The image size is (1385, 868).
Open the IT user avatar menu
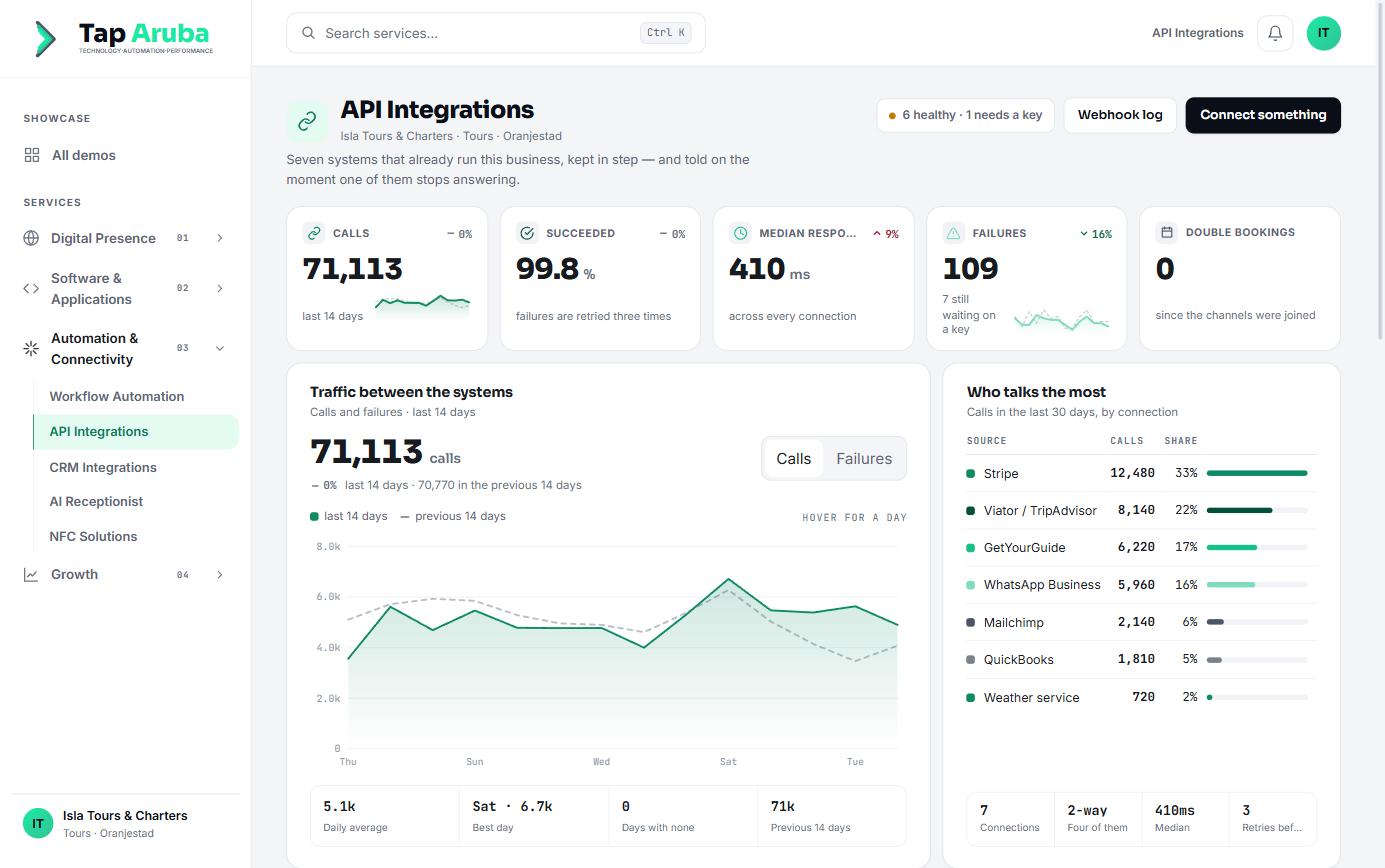pos(1323,33)
